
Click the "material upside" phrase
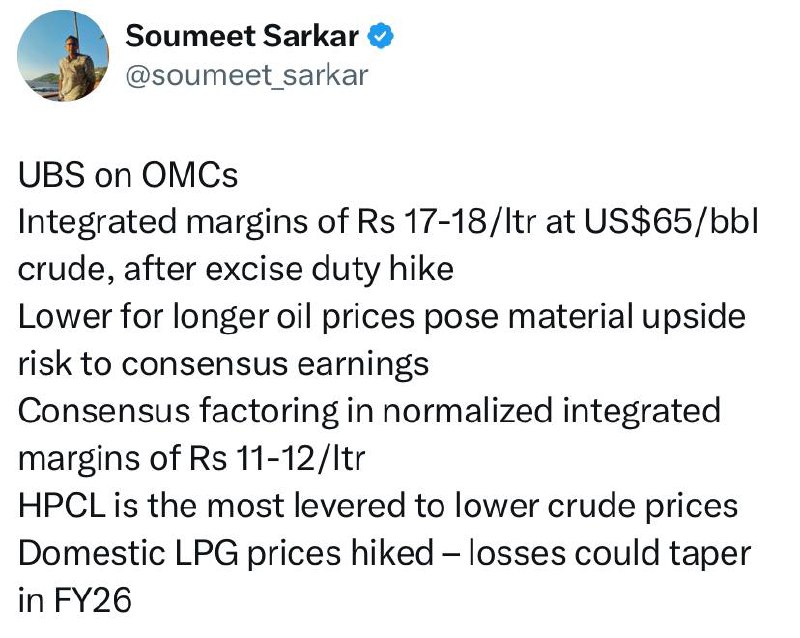[627, 317]
